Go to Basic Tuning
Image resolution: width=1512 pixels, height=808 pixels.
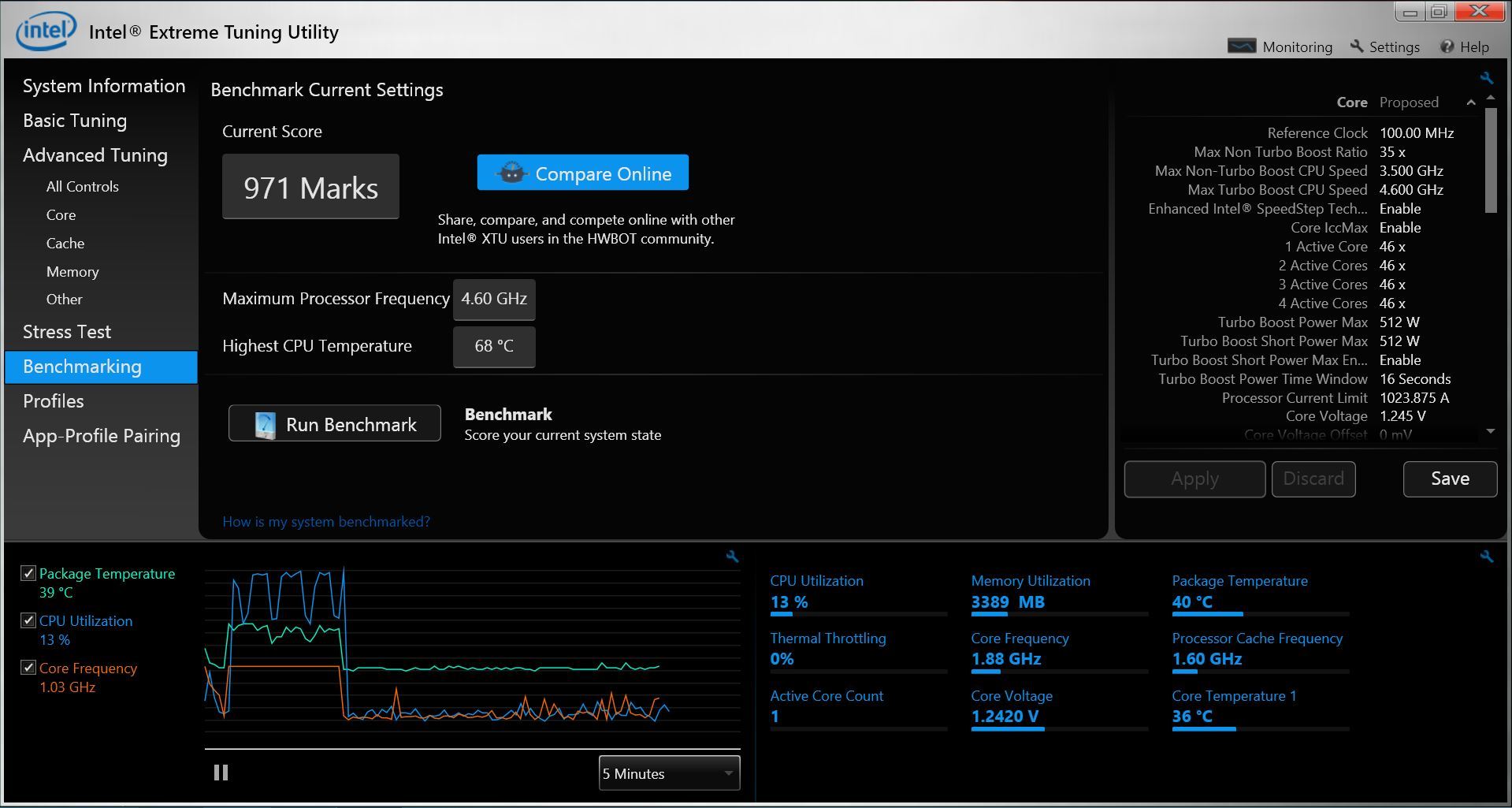tap(75, 121)
